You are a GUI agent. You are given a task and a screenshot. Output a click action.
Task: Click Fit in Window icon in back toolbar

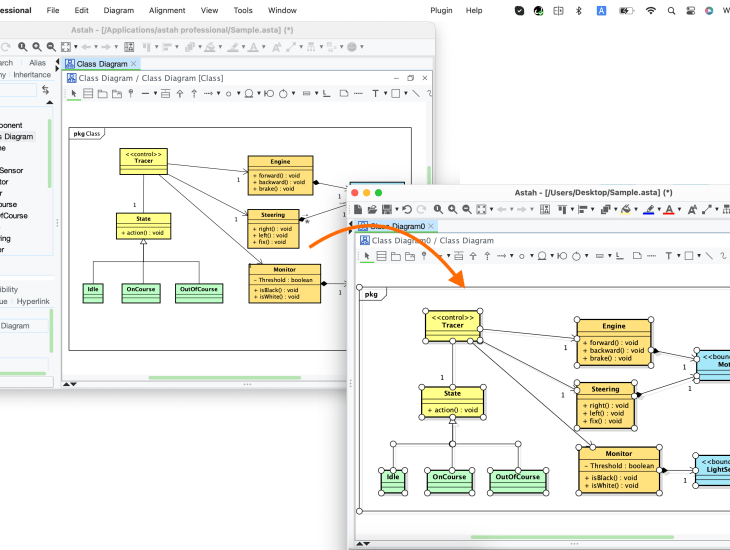tap(64, 47)
